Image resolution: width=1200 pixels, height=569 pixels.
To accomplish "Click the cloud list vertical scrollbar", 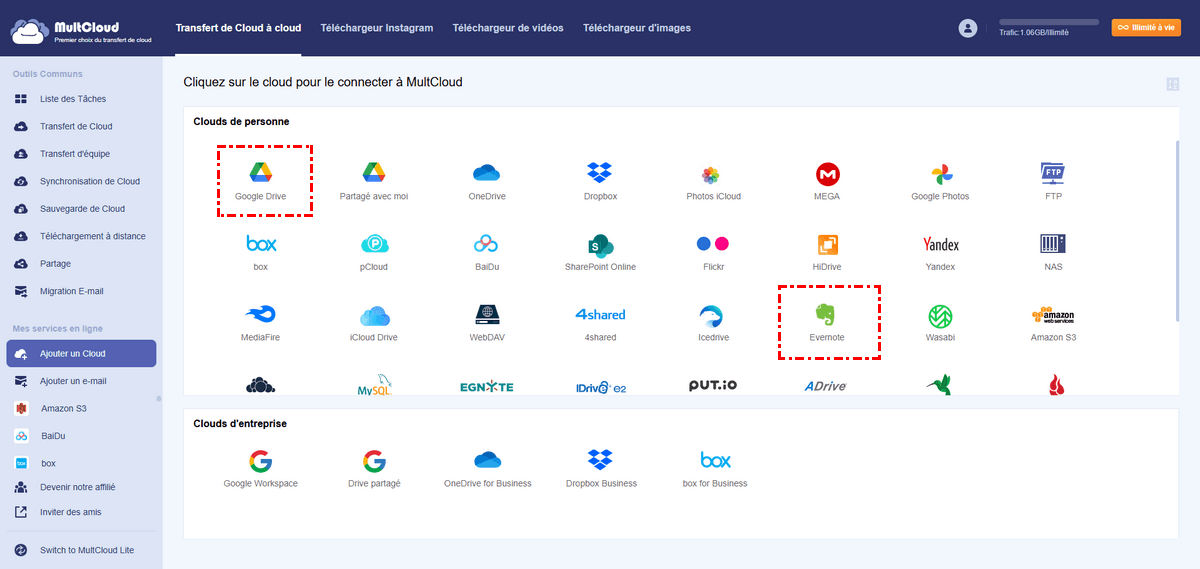I will point(1176,230).
